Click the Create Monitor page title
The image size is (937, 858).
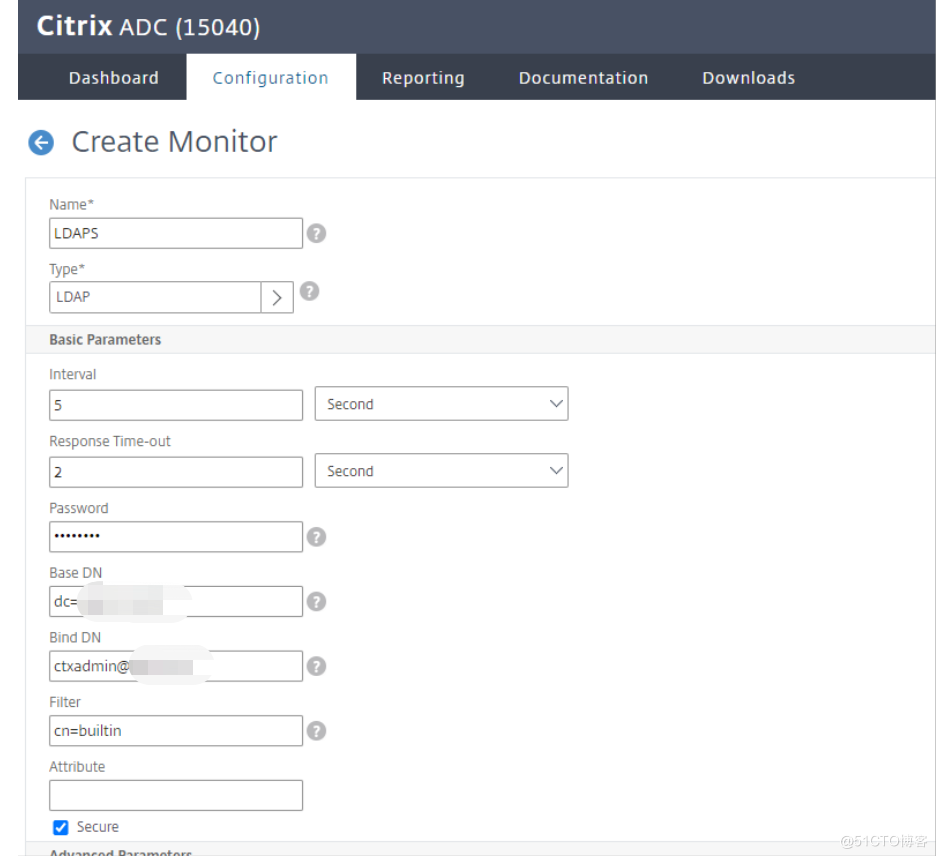pyautogui.click(x=174, y=142)
